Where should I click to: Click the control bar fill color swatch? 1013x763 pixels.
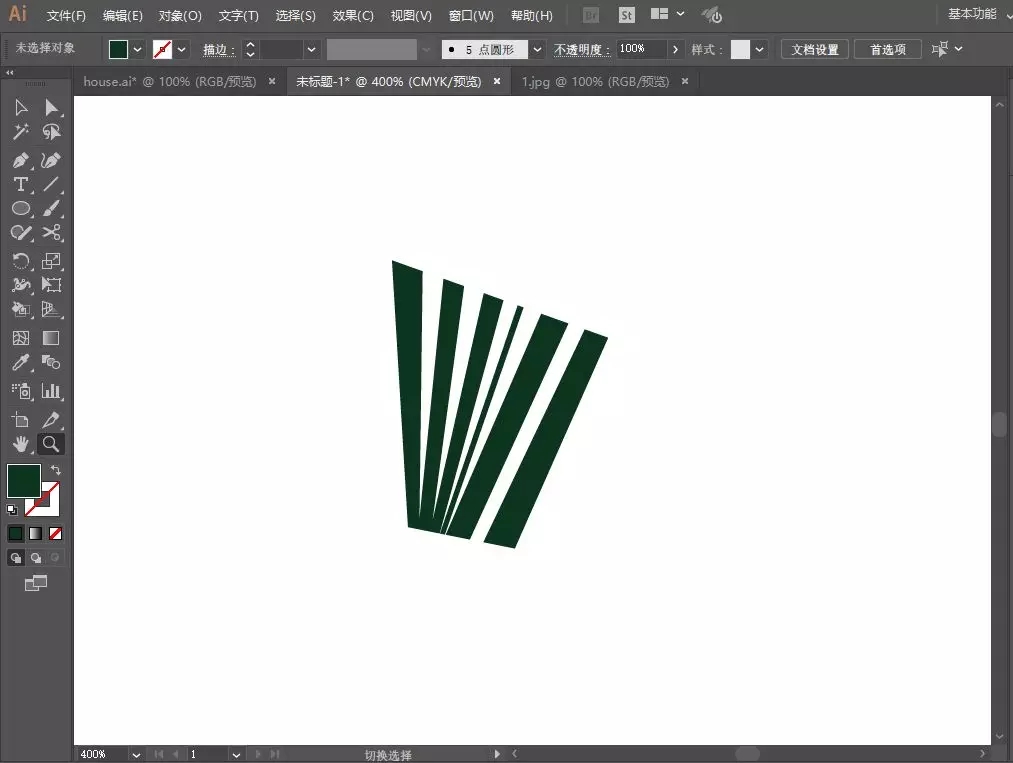(118, 49)
